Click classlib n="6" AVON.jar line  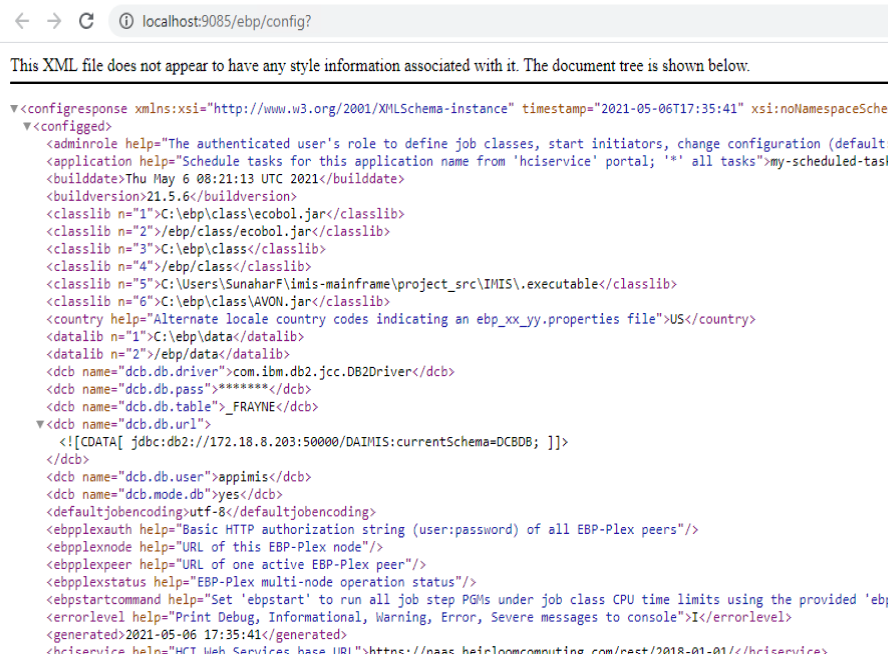point(218,302)
